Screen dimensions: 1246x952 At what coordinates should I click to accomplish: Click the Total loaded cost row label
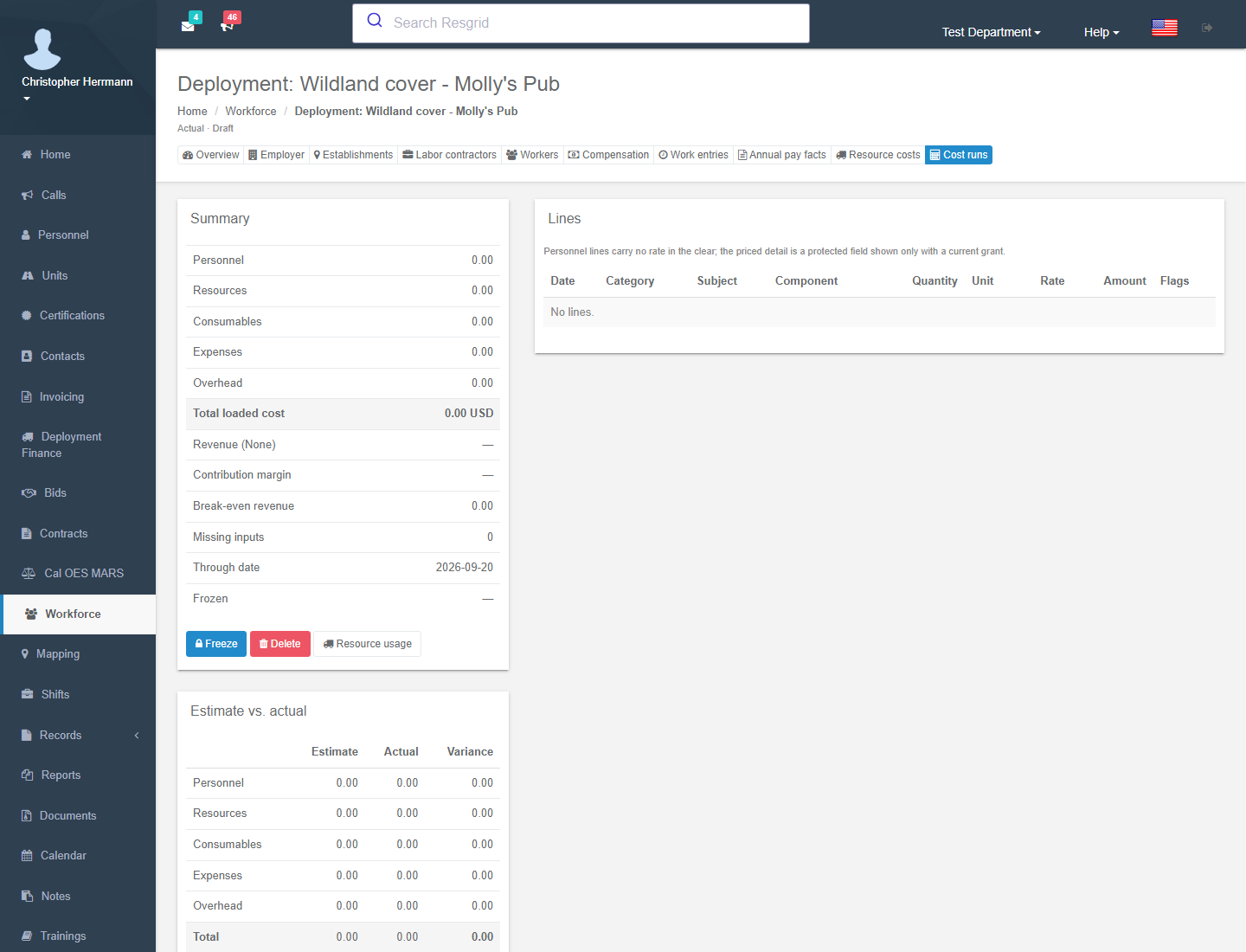pyautogui.click(x=239, y=414)
